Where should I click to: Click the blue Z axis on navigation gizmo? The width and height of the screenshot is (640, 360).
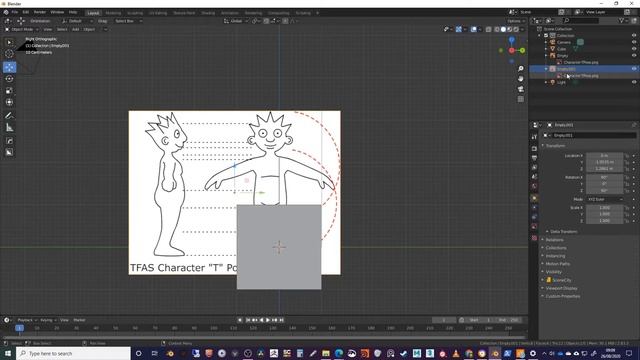tap(512, 40)
